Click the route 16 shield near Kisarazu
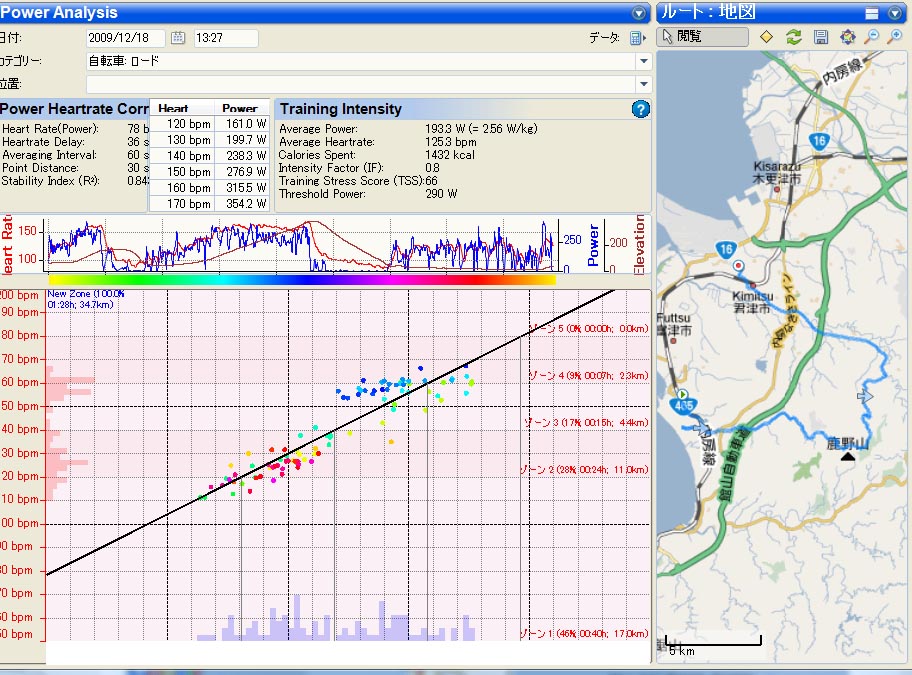 tap(819, 141)
